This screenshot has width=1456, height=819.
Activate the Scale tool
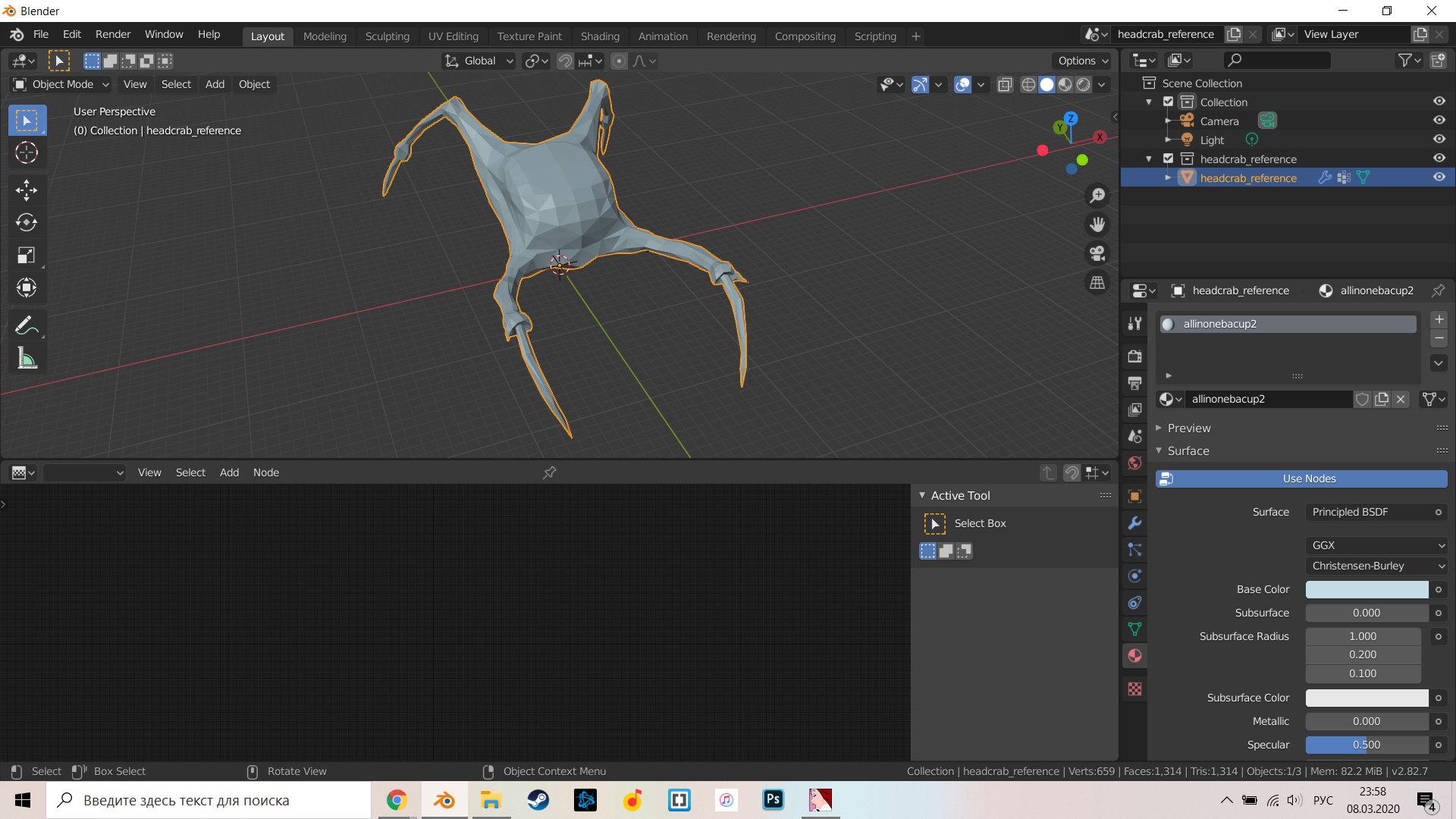tap(27, 255)
